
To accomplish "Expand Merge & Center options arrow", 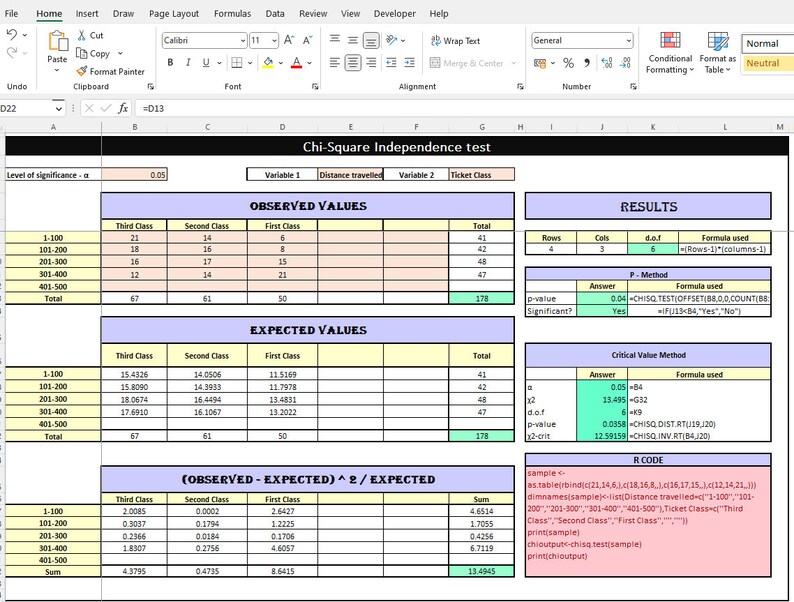I will tap(513, 63).
